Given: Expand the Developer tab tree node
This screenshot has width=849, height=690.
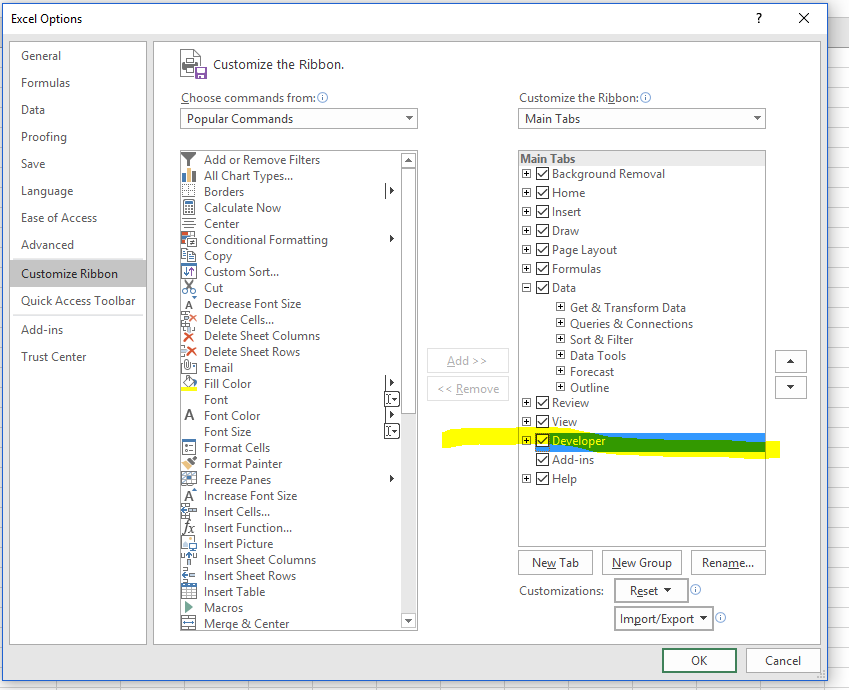Looking at the screenshot, I should click(526, 440).
